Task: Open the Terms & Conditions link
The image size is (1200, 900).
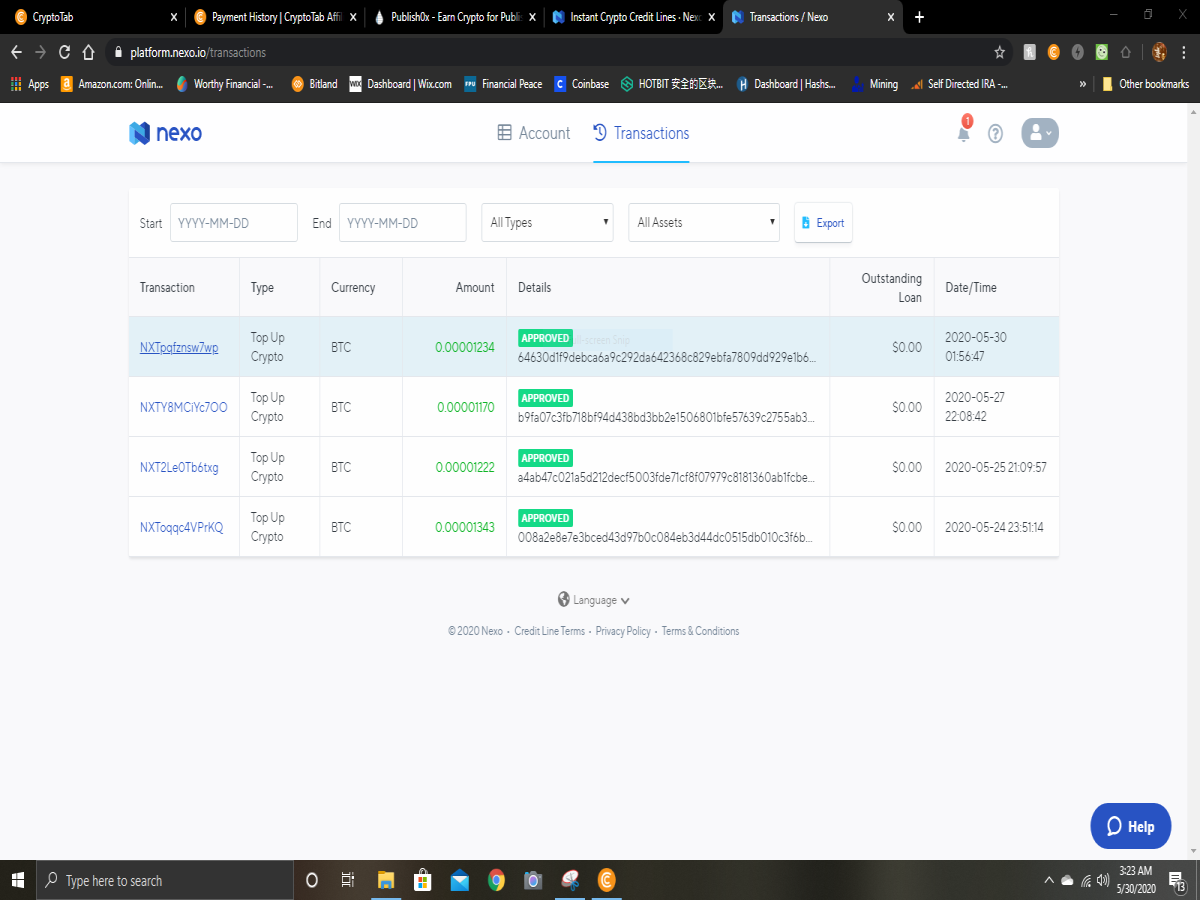Action: (700, 631)
